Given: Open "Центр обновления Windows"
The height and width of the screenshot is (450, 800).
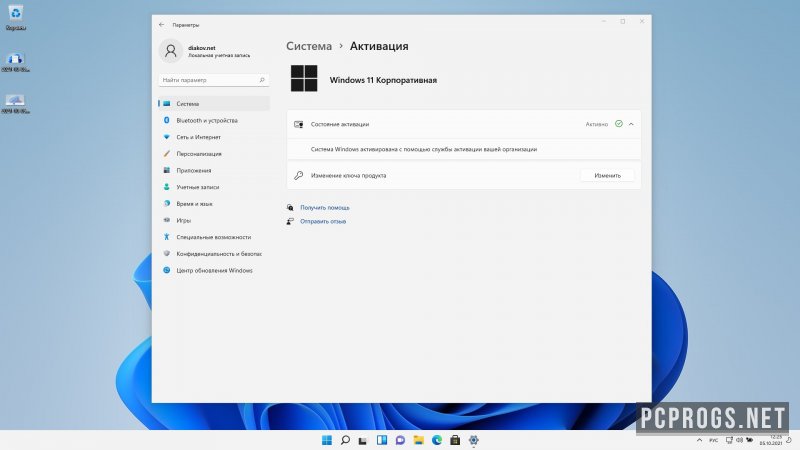Looking at the screenshot, I should (214, 270).
